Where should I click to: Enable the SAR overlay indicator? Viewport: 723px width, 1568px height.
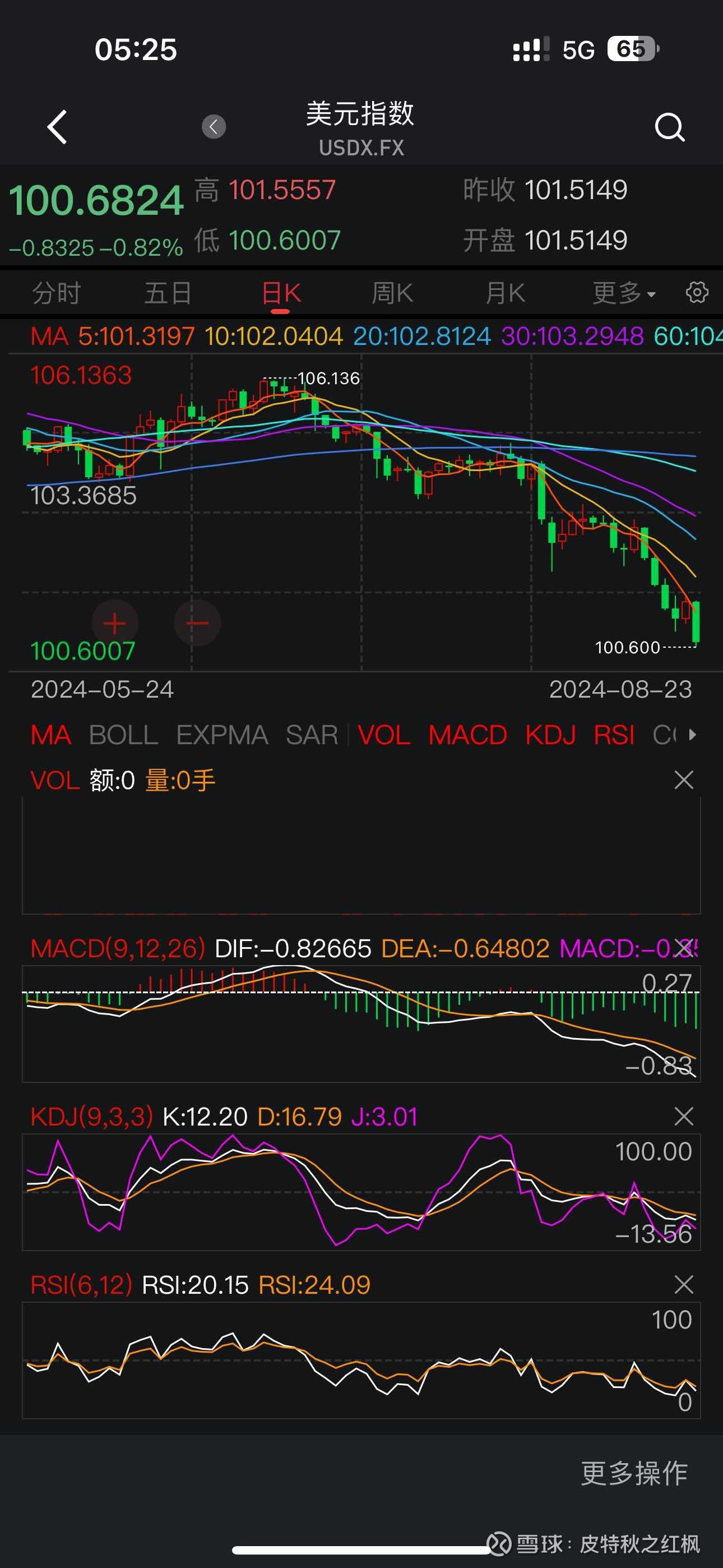click(312, 735)
